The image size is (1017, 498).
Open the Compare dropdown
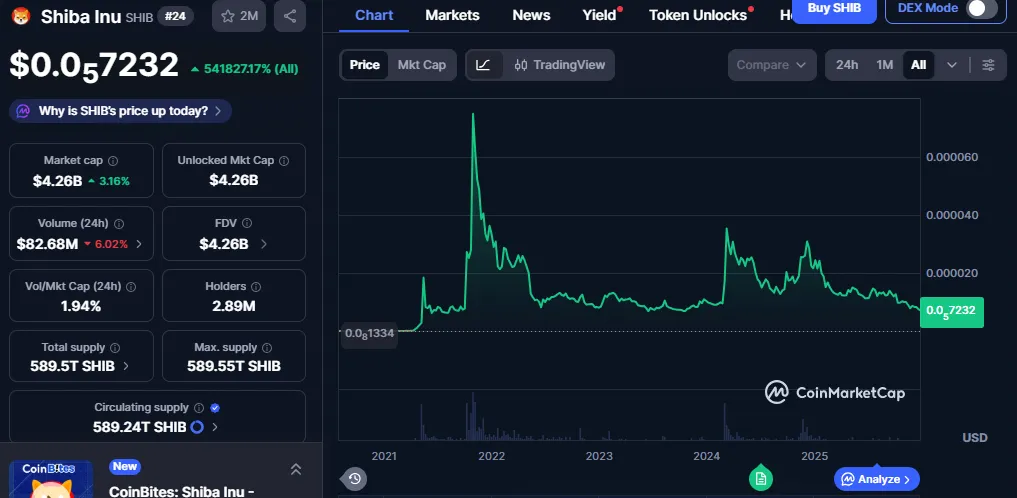pos(770,65)
